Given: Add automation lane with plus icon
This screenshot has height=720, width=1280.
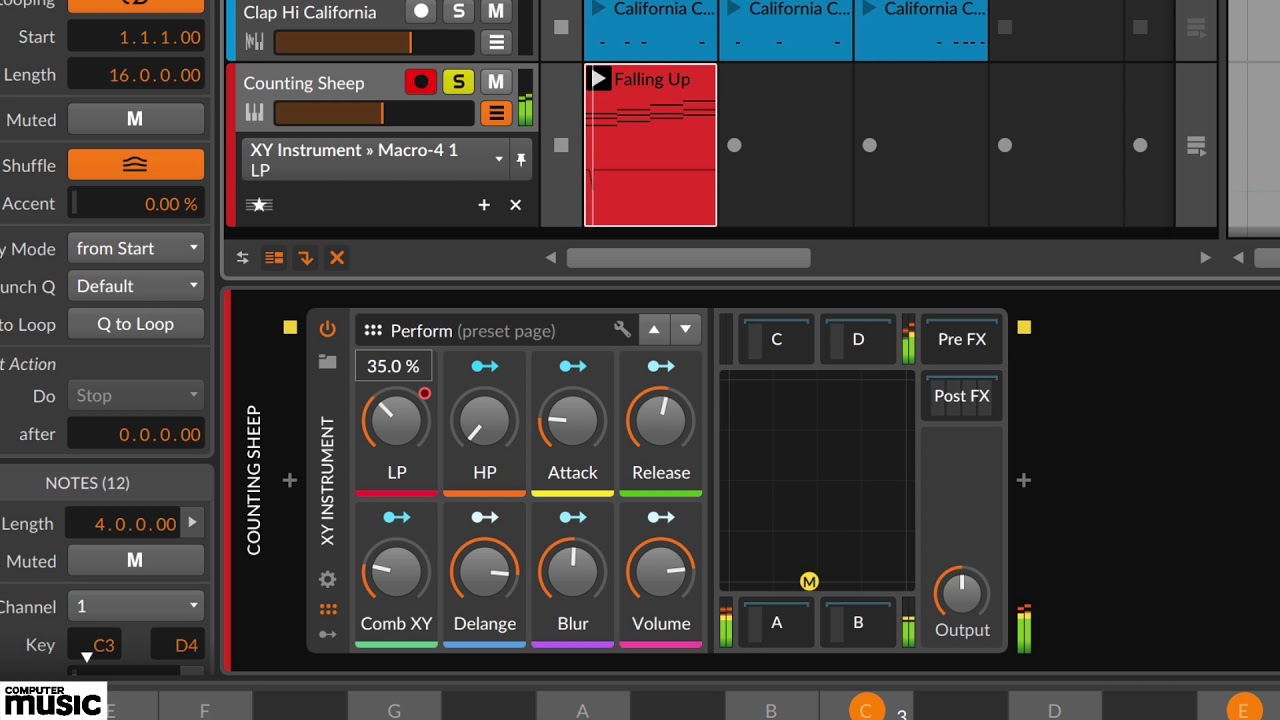Looking at the screenshot, I should [484, 205].
